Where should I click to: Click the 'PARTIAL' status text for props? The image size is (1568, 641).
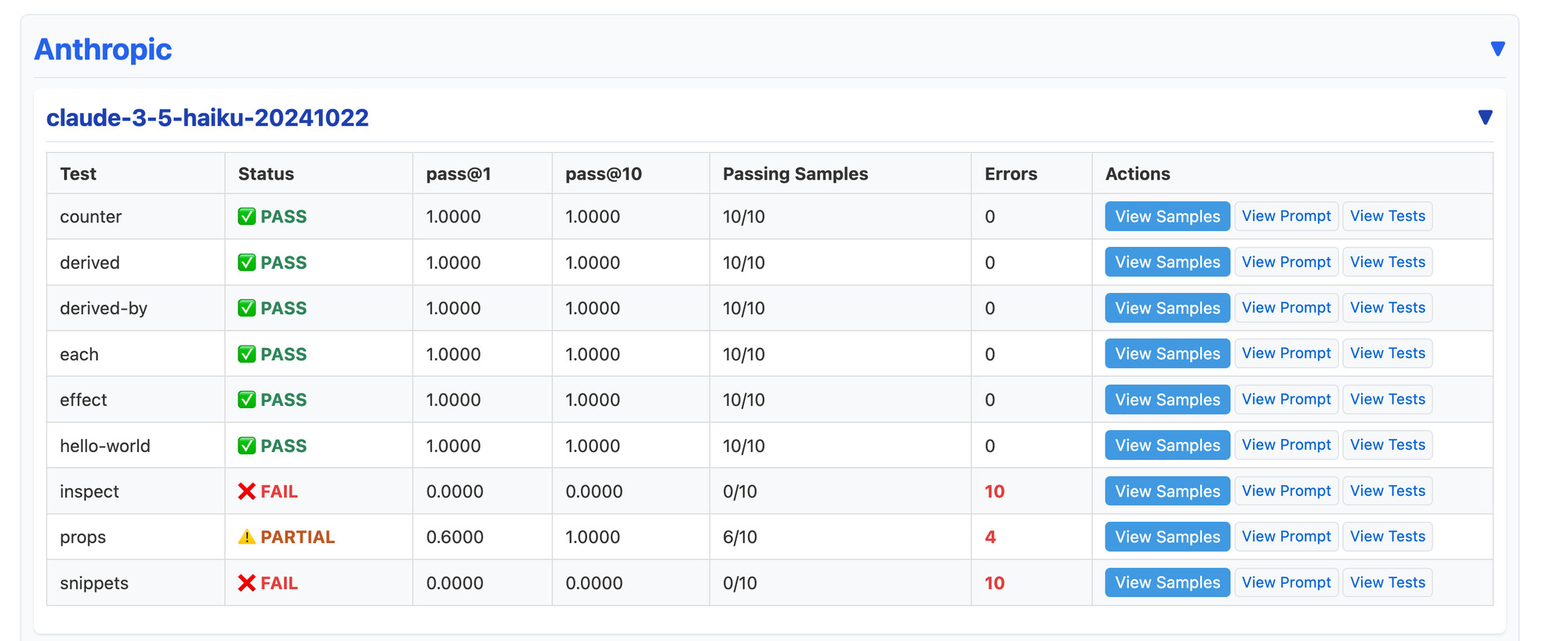pyautogui.click(x=298, y=538)
